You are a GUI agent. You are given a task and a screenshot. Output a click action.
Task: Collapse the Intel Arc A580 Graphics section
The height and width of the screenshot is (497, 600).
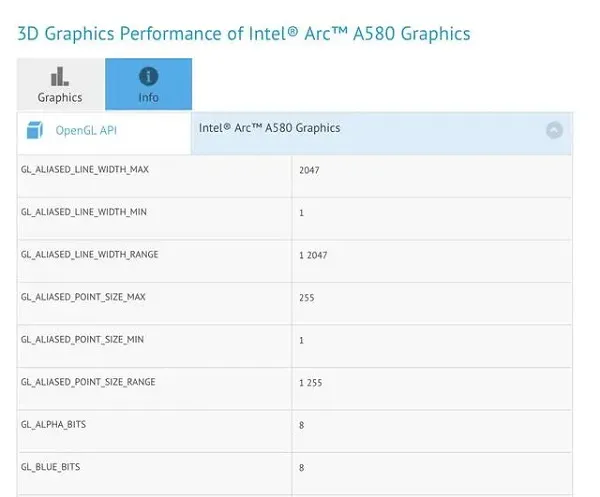point(554,130)
